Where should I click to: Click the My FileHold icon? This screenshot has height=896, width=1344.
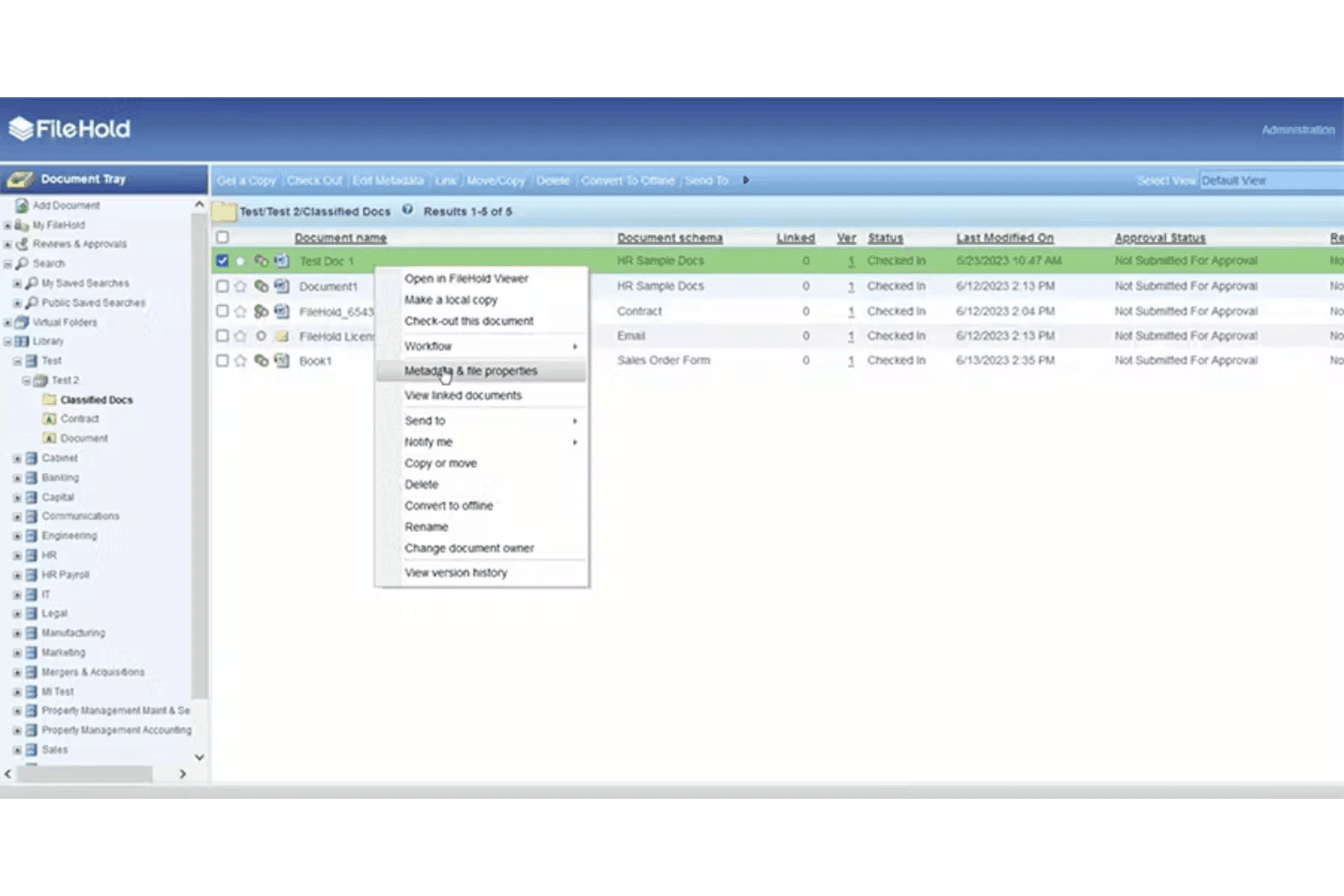click(22, 225)
